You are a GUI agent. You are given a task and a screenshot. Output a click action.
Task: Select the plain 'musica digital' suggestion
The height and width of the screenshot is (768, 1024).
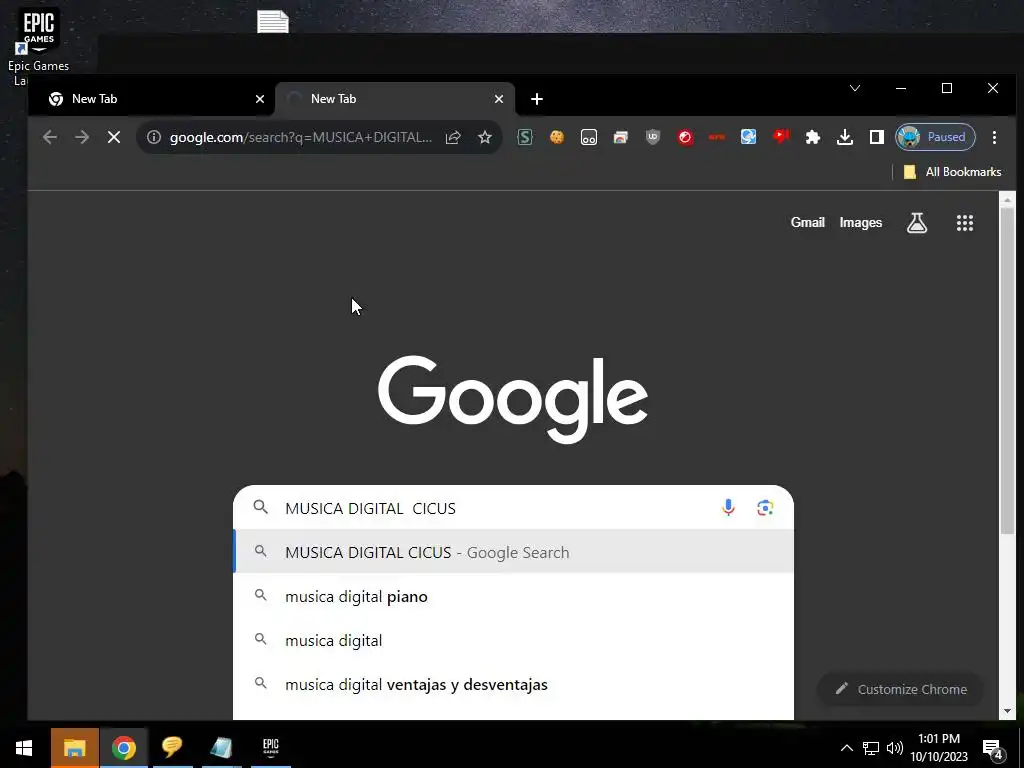coord(513,641)
